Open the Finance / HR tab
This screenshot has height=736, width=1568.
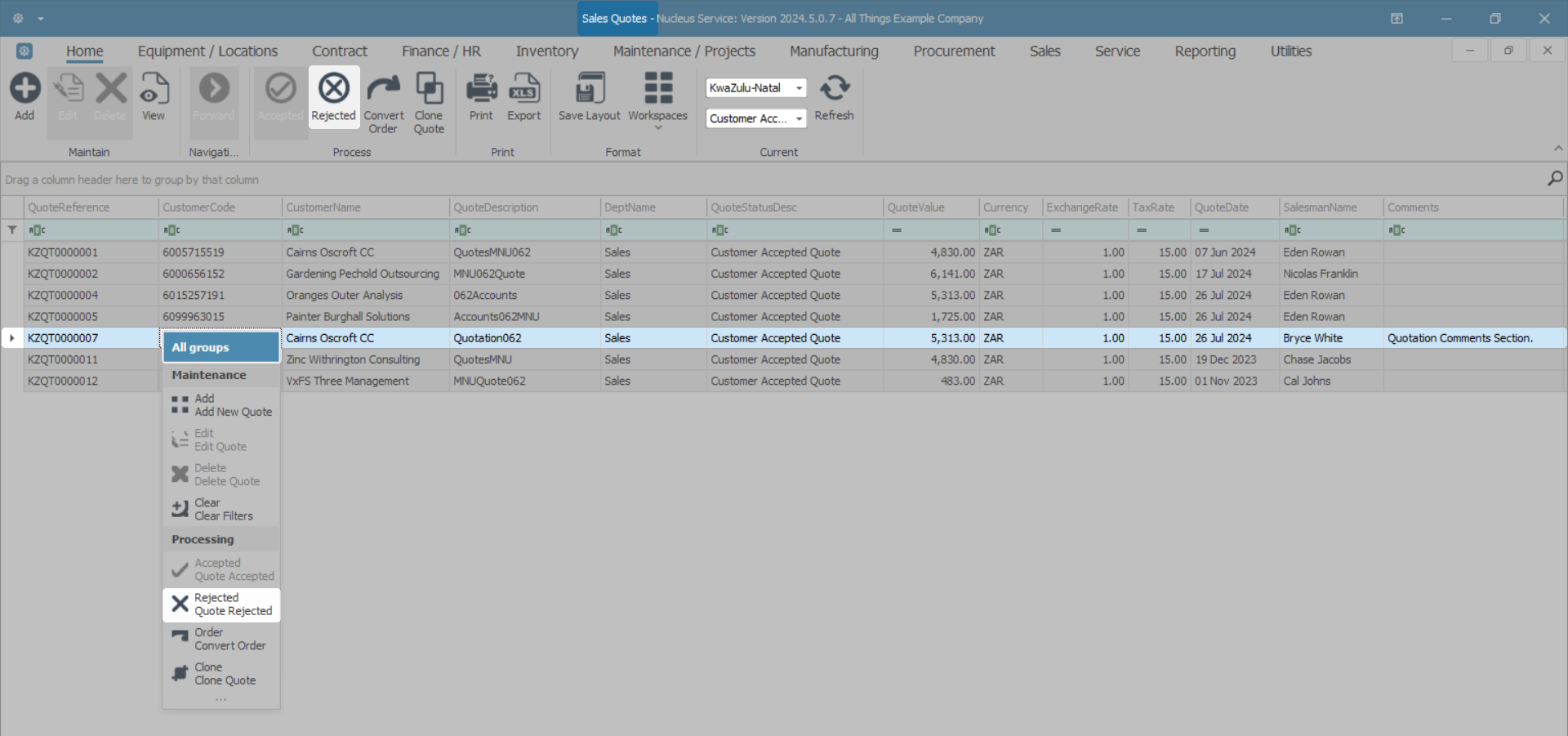(x=441, y=51)
